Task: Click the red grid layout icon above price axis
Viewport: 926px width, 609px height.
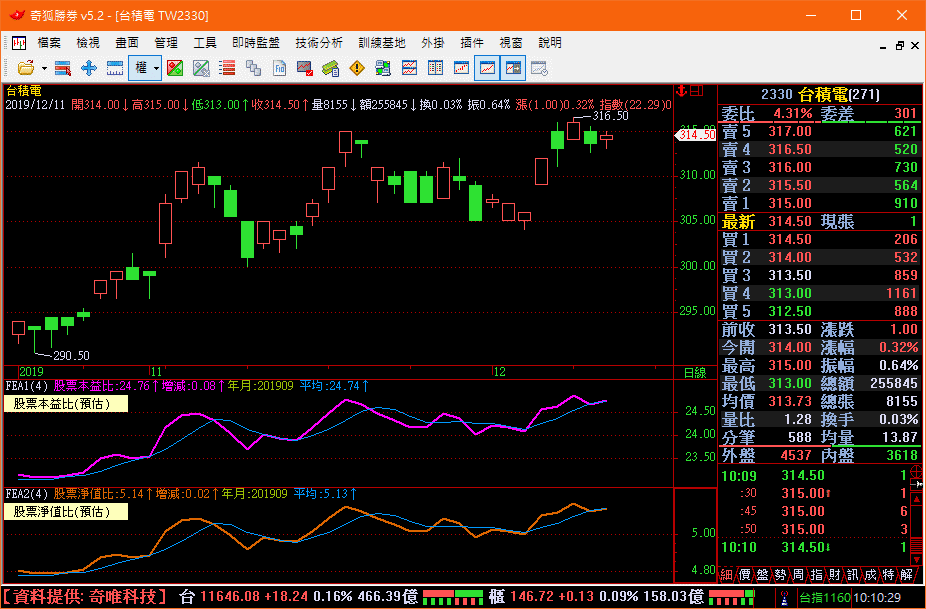Action: pyautogui.click(x=697, y=90)
